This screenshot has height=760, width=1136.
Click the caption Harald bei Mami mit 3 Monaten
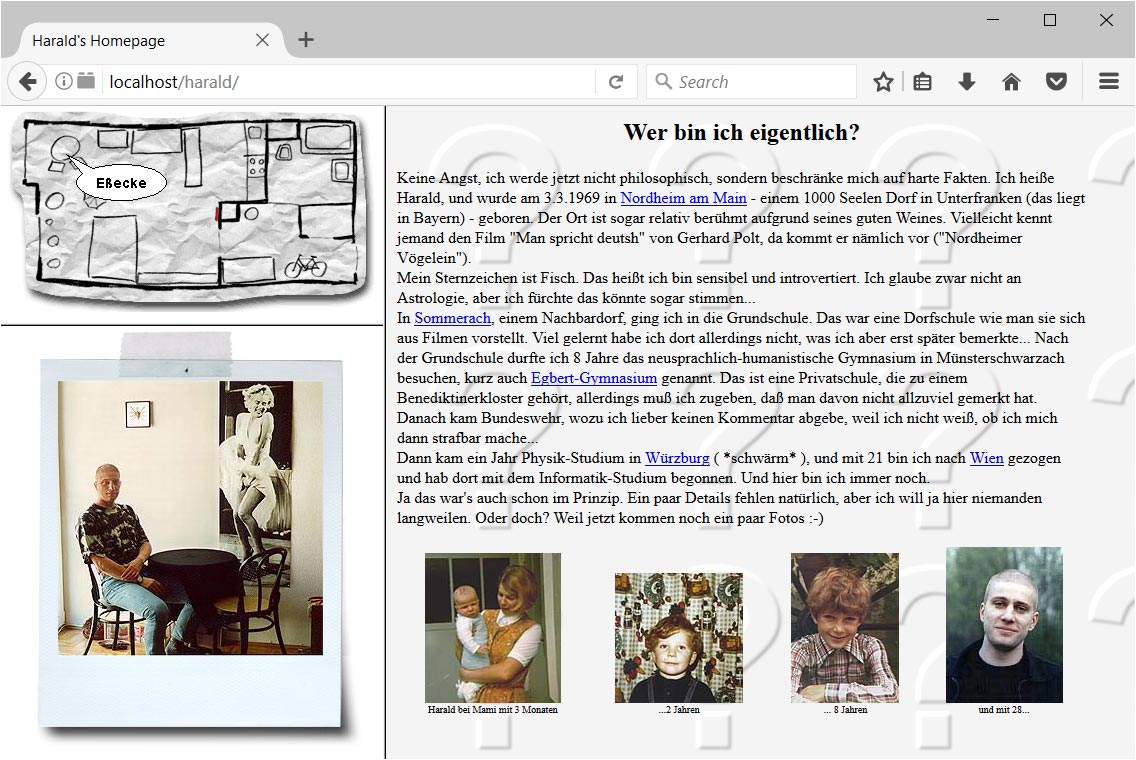(x=493, y=710)
